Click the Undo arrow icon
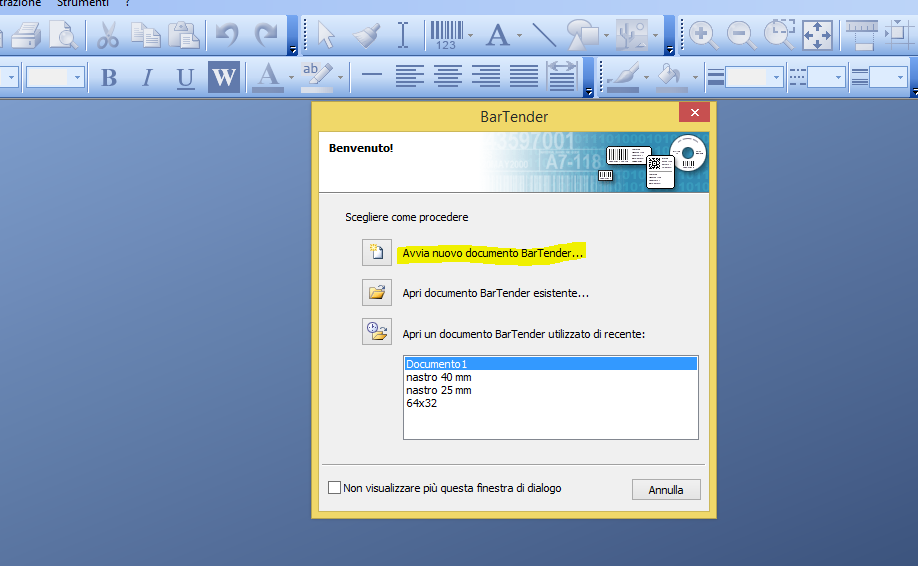 click(227, 35)
